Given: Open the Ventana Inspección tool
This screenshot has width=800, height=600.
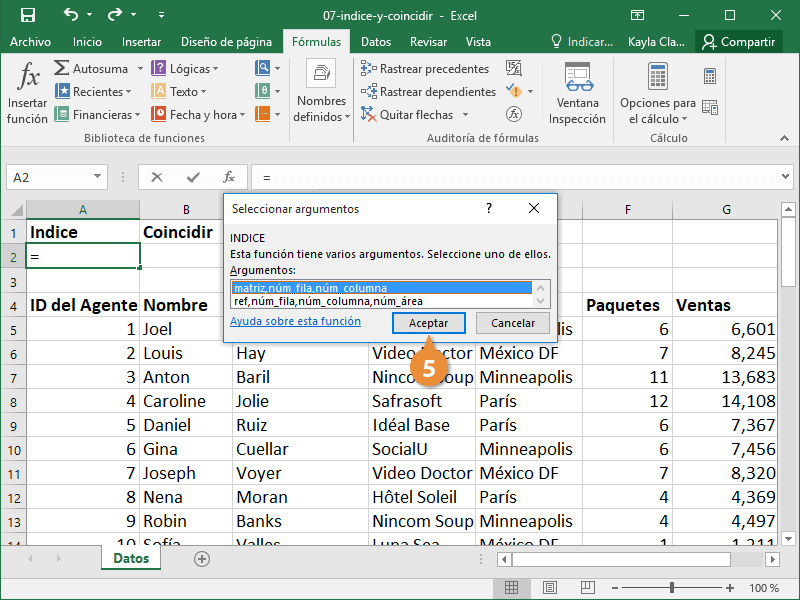Looking at the screenshot, I should click(577, 92).
